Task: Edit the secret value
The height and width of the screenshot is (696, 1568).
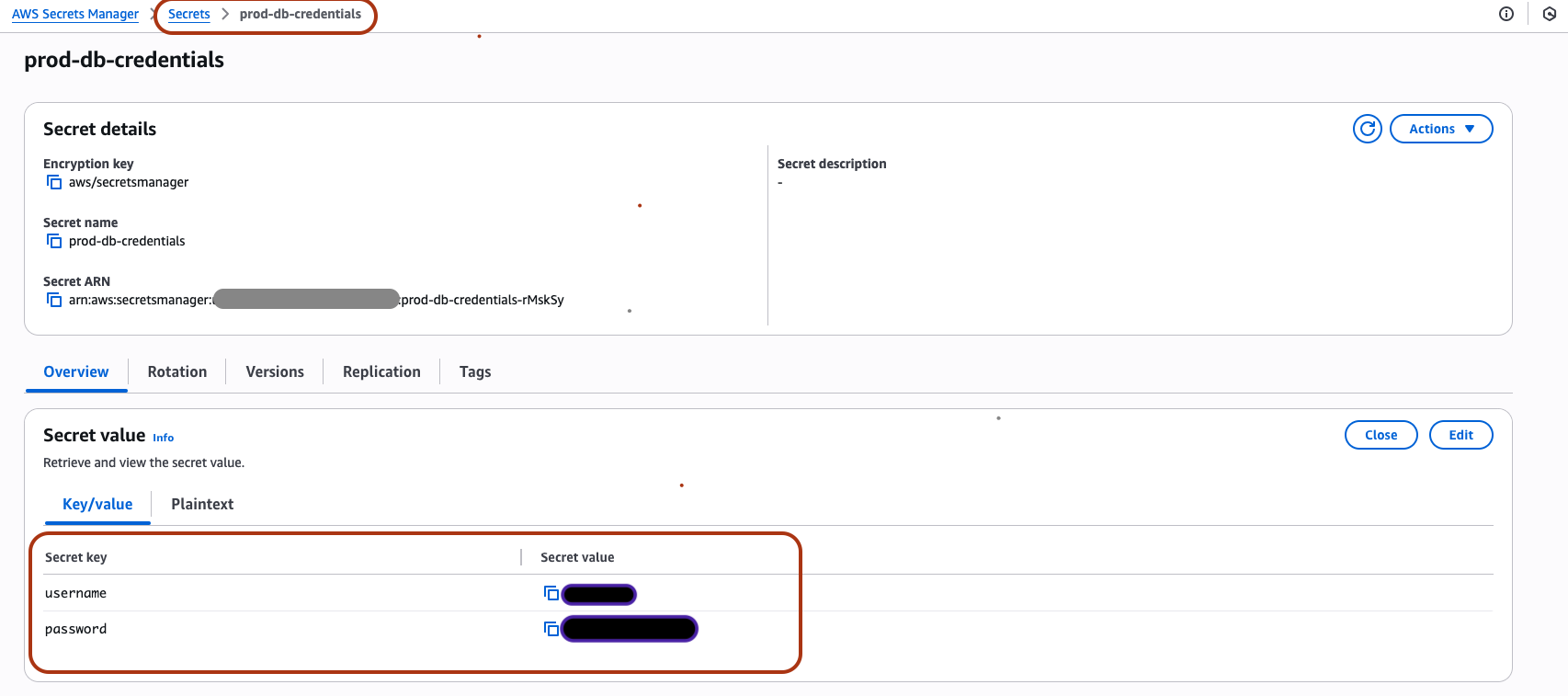Action: [1461, 435]
